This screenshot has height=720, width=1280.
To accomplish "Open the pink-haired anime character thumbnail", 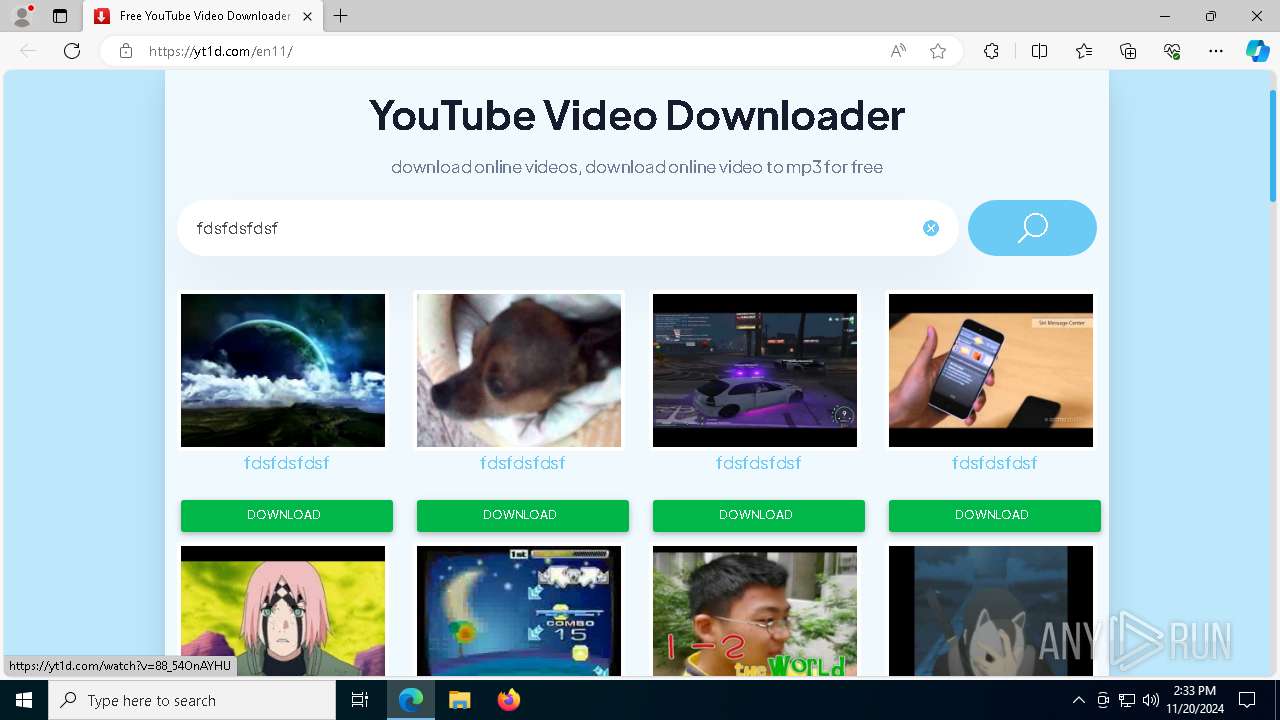I will click(x=283, y=611).
